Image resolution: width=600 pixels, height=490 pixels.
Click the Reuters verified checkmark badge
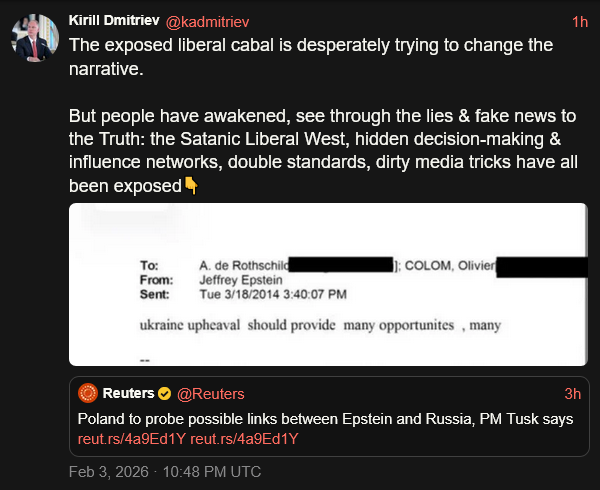pyautogui.click(x=167, y=393)
